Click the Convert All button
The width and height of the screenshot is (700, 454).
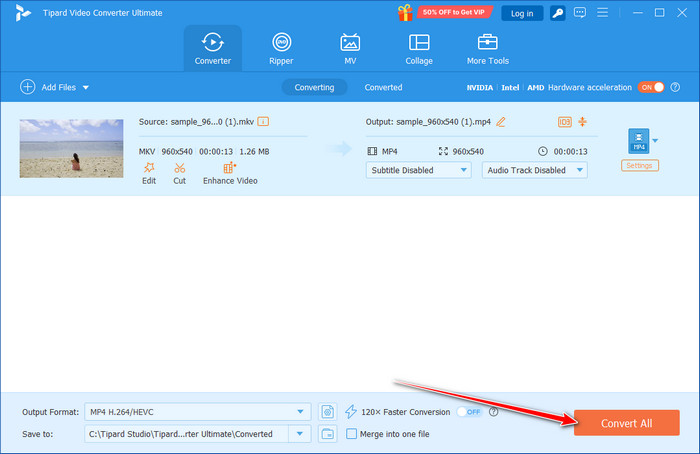(x=626, y=423)
